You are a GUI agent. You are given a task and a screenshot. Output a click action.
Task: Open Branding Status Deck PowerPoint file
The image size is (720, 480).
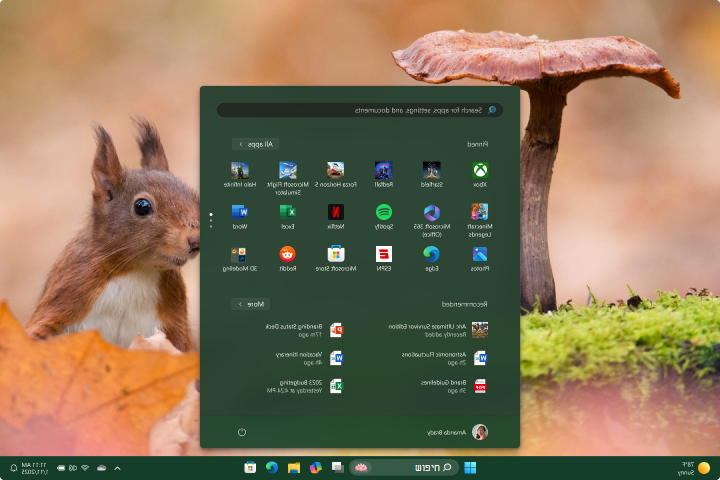coord(304,330)
